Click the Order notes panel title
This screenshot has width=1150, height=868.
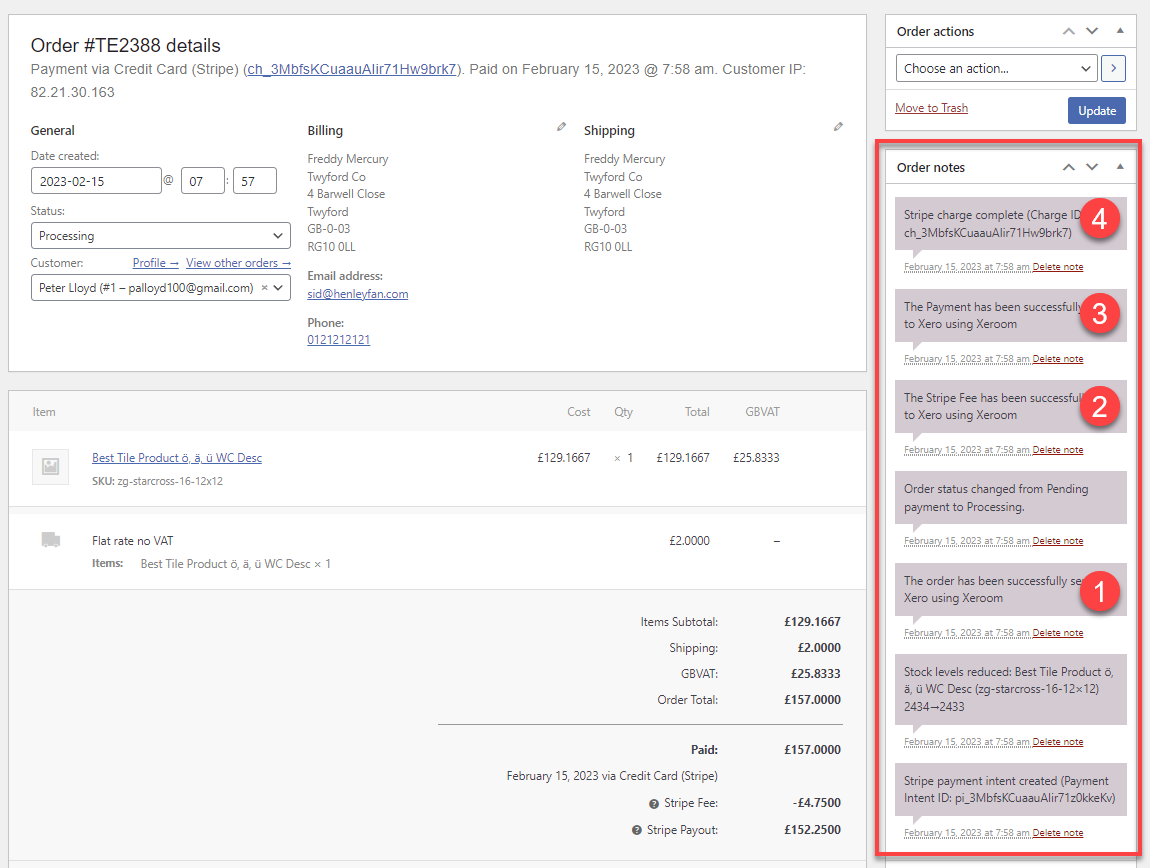pyautogui.click(x=931, y=167)
